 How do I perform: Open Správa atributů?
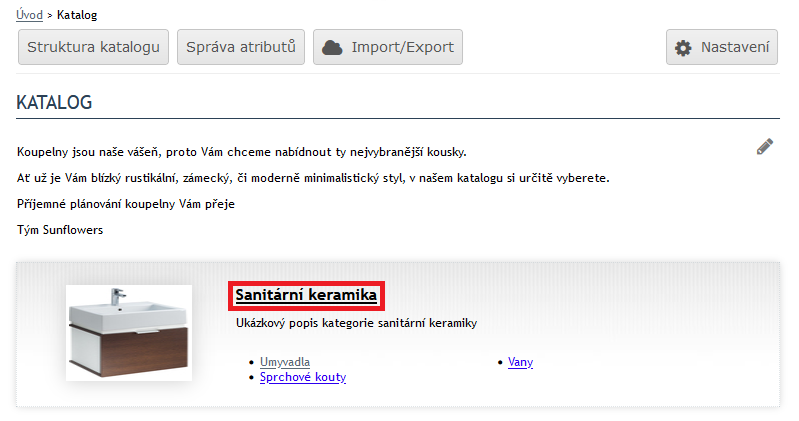tap(241, 47)
